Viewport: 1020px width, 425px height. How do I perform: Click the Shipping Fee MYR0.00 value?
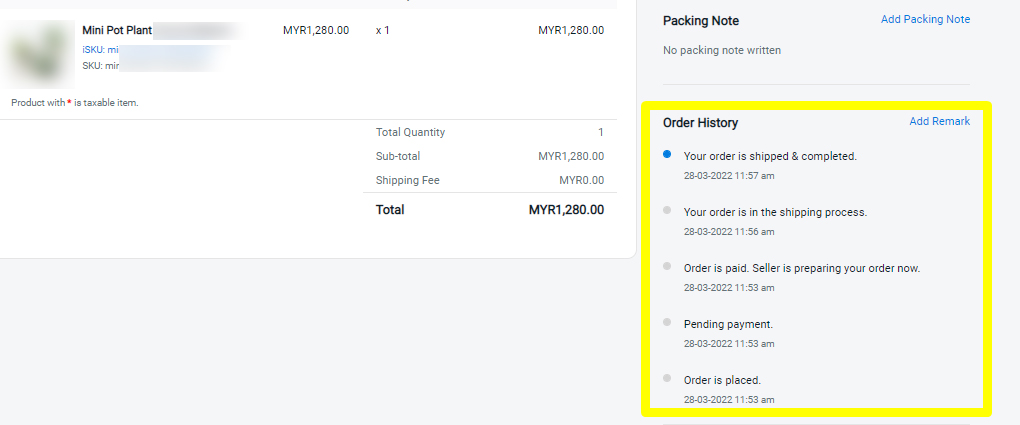[x=582, y=180]
